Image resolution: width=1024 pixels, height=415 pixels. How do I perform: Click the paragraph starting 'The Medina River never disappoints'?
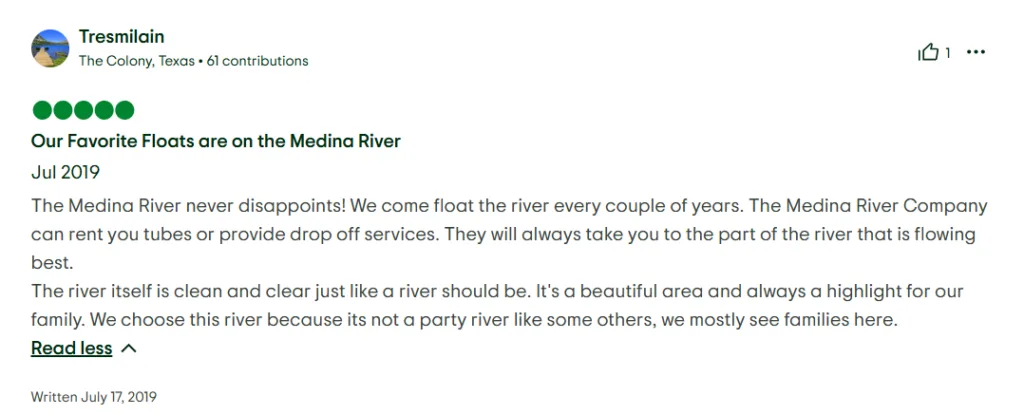(x=509, y=234)
